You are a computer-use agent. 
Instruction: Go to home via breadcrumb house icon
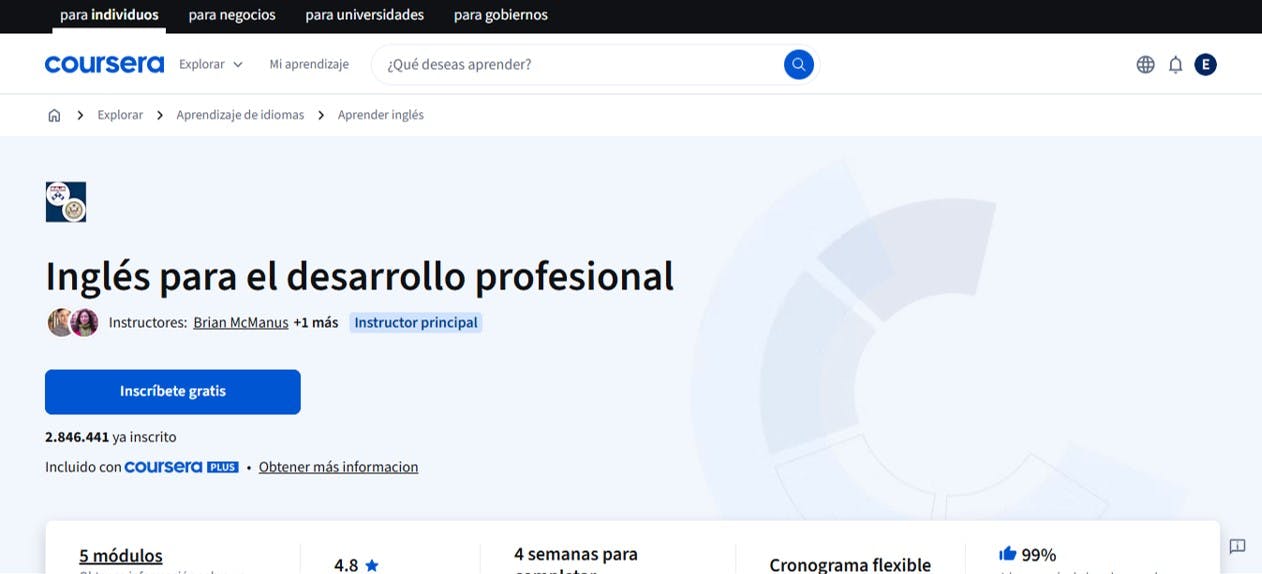(x=54, y=115)
